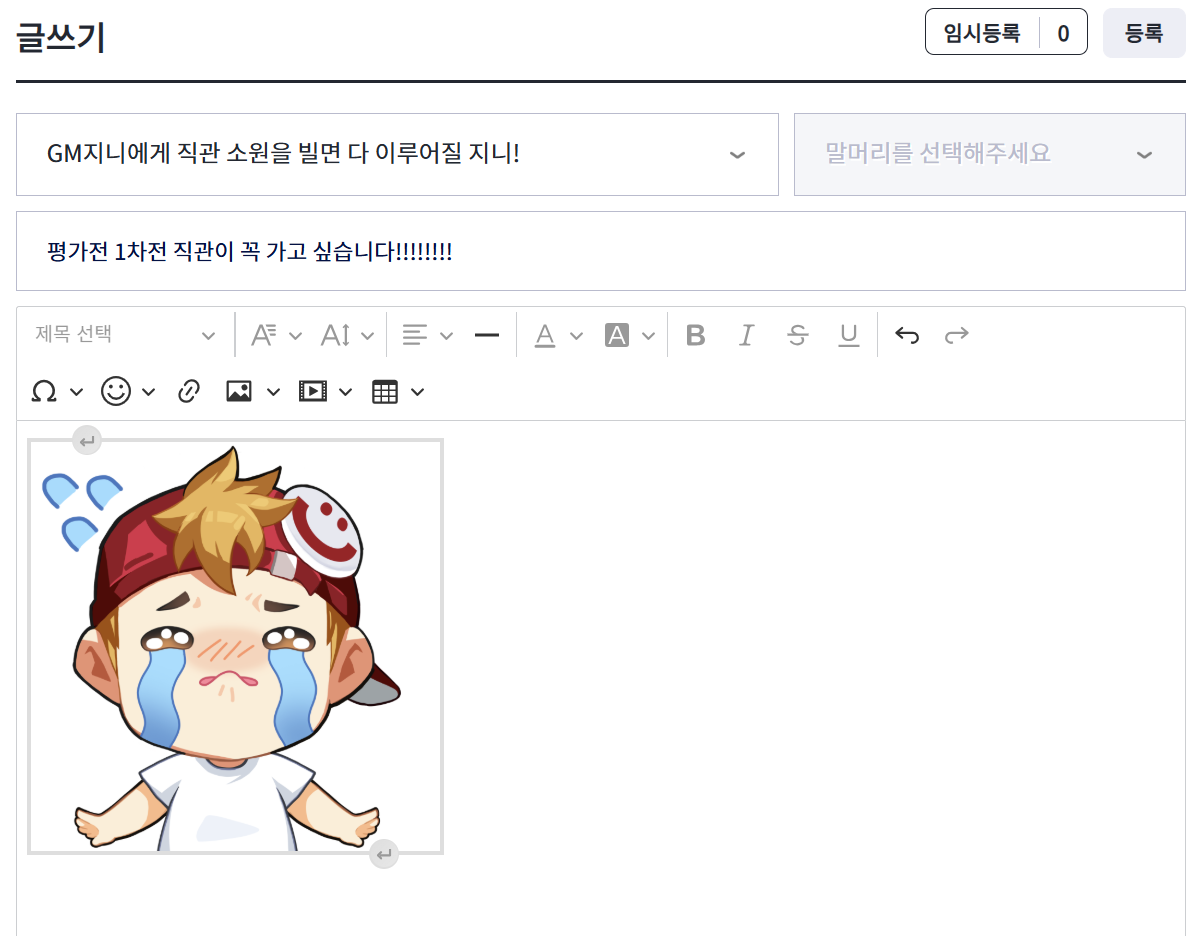Expand the 제목 선택 heading dropdown
This screenshot has height=936, width=1202.
(125, 335)
